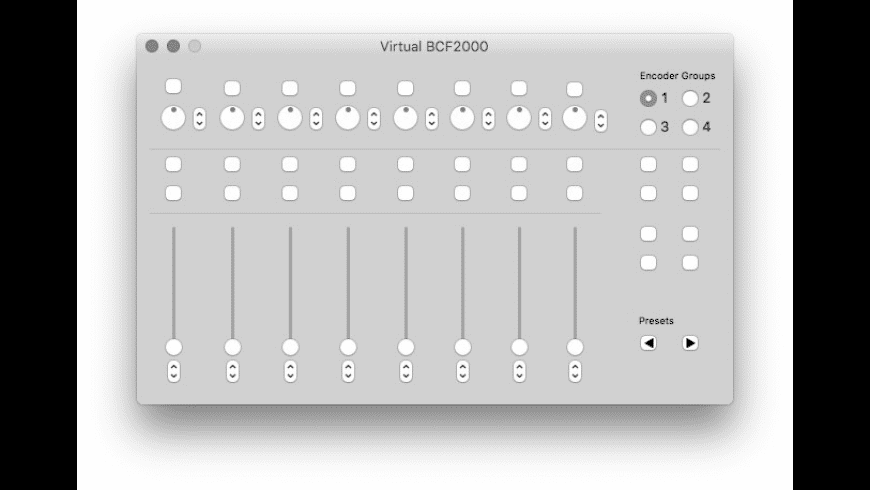Image resolution: width=870 pixels, height=490 pixels.
Task: Click the push button above channel 2 knob
Action: click(x=232, y=88)
